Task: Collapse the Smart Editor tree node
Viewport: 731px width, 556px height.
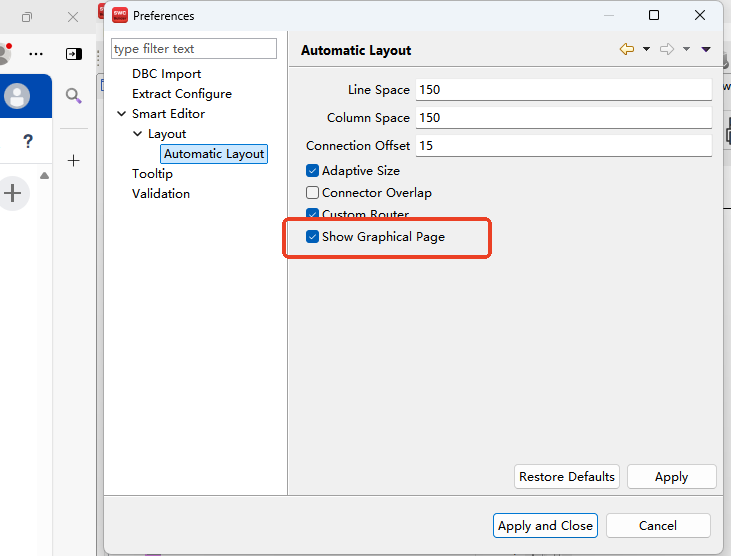Action: click(x=122, y=114)
